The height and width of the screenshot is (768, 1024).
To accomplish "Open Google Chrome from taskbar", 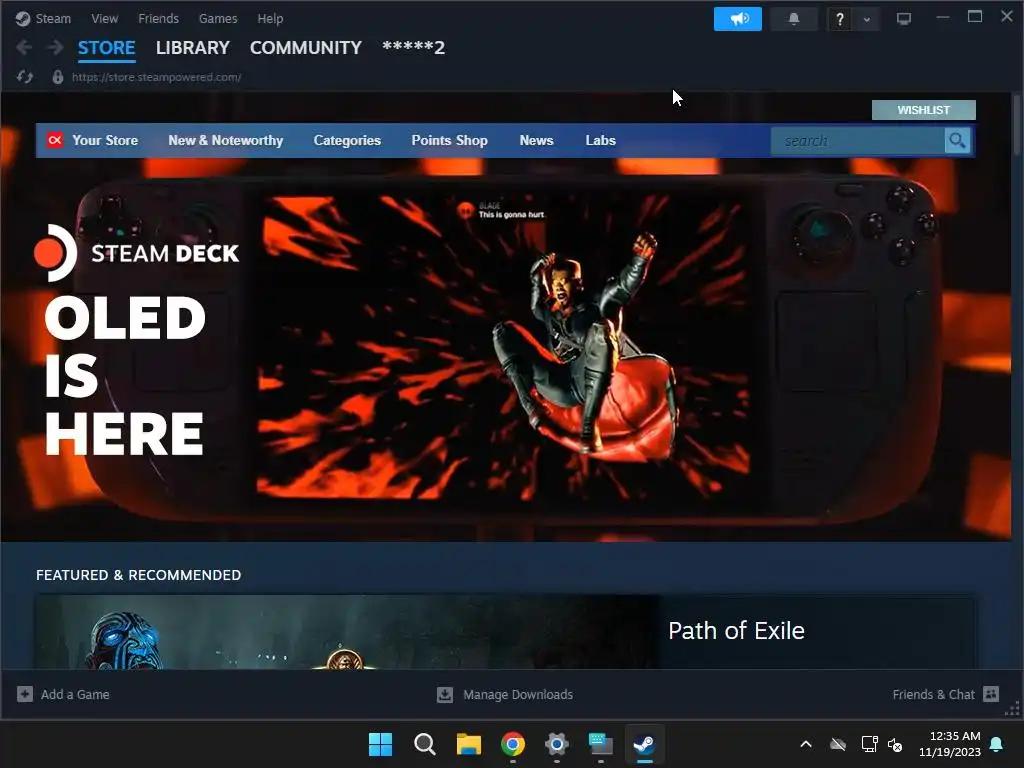I will coord(513,744).
